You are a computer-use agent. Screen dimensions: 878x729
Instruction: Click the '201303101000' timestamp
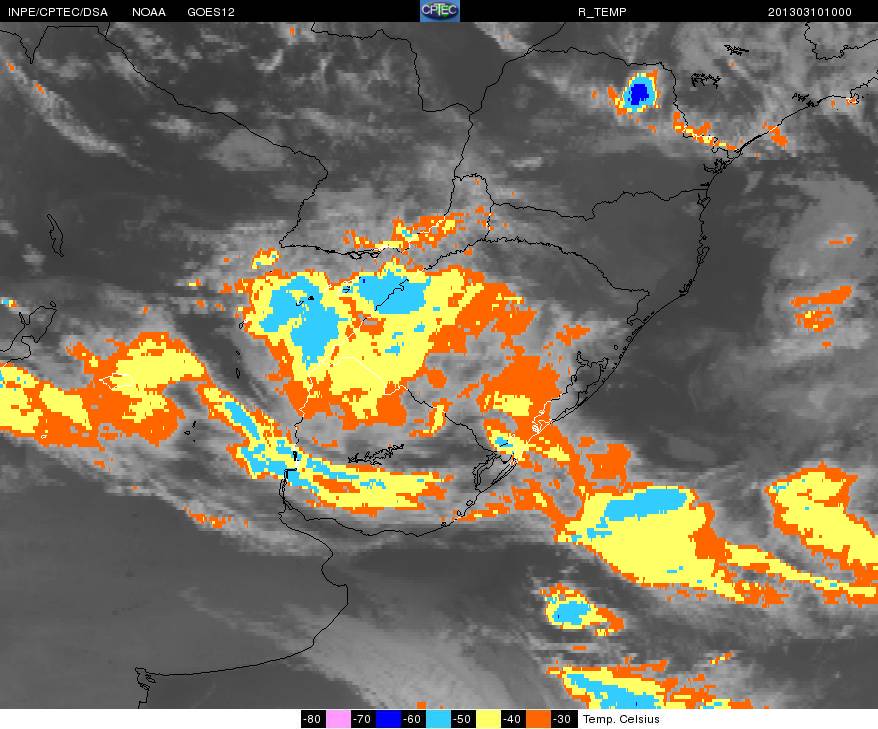tap(810, 12)
